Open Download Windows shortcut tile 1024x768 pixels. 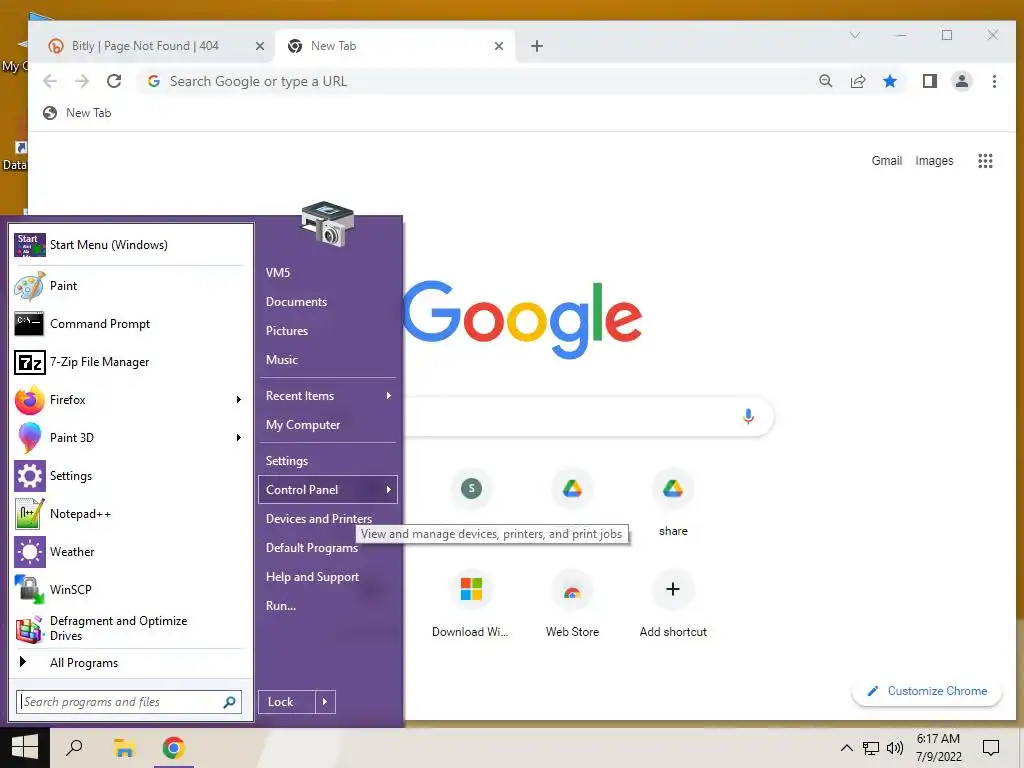pyautogui.click(x=470, y=602)
